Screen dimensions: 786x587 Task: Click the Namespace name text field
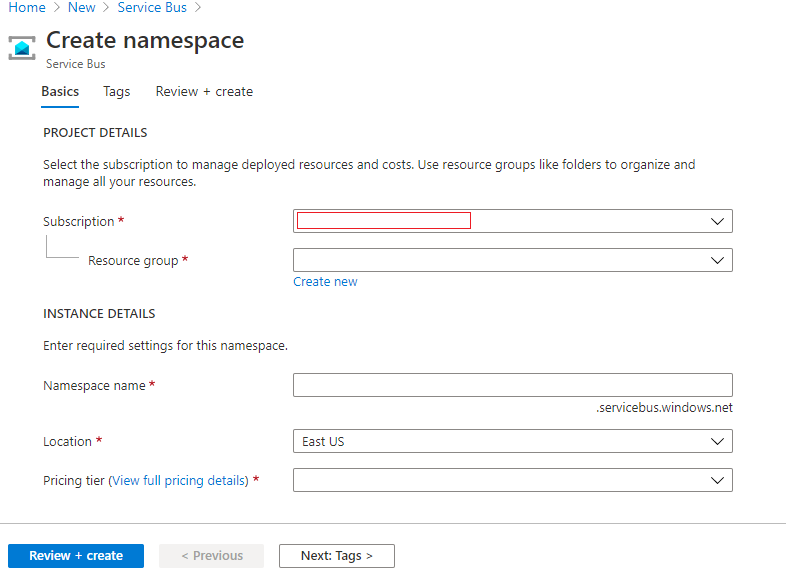pos(512,385)
